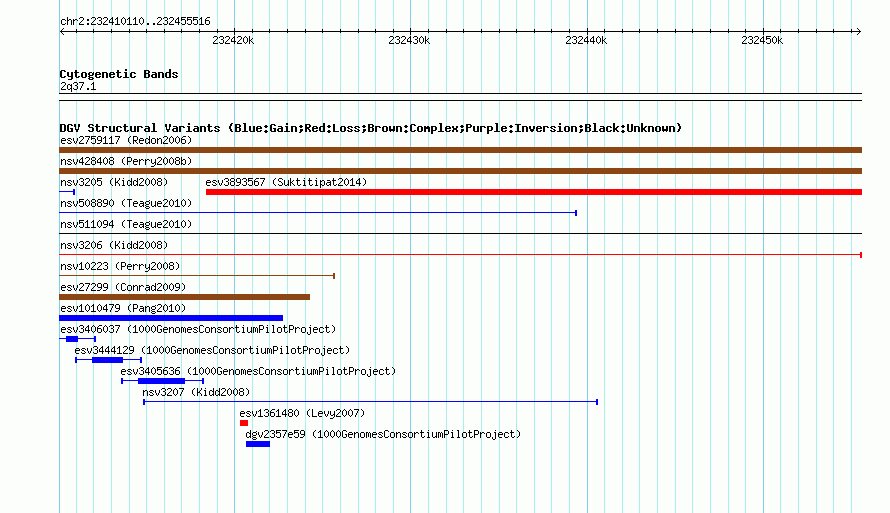Select the thin brown nsv10223 line
This screenshot has width=890, height=513.
pos(197,276)
